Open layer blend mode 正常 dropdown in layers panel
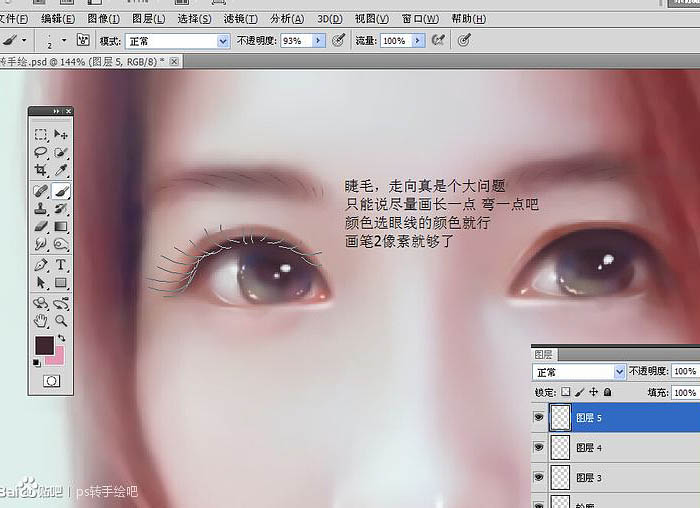 pos(619,372)
